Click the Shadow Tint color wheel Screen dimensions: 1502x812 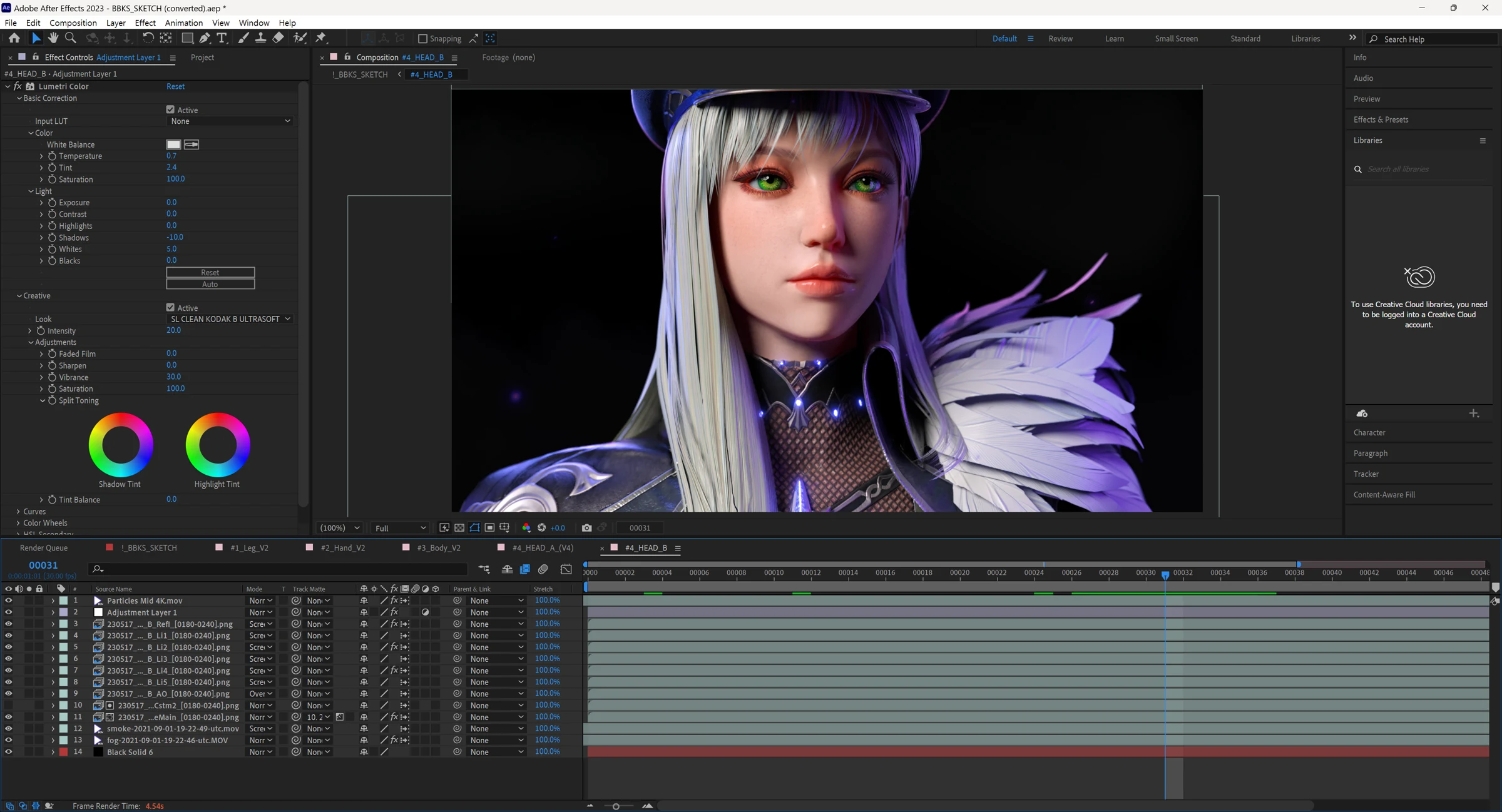(x=121, y=445)
